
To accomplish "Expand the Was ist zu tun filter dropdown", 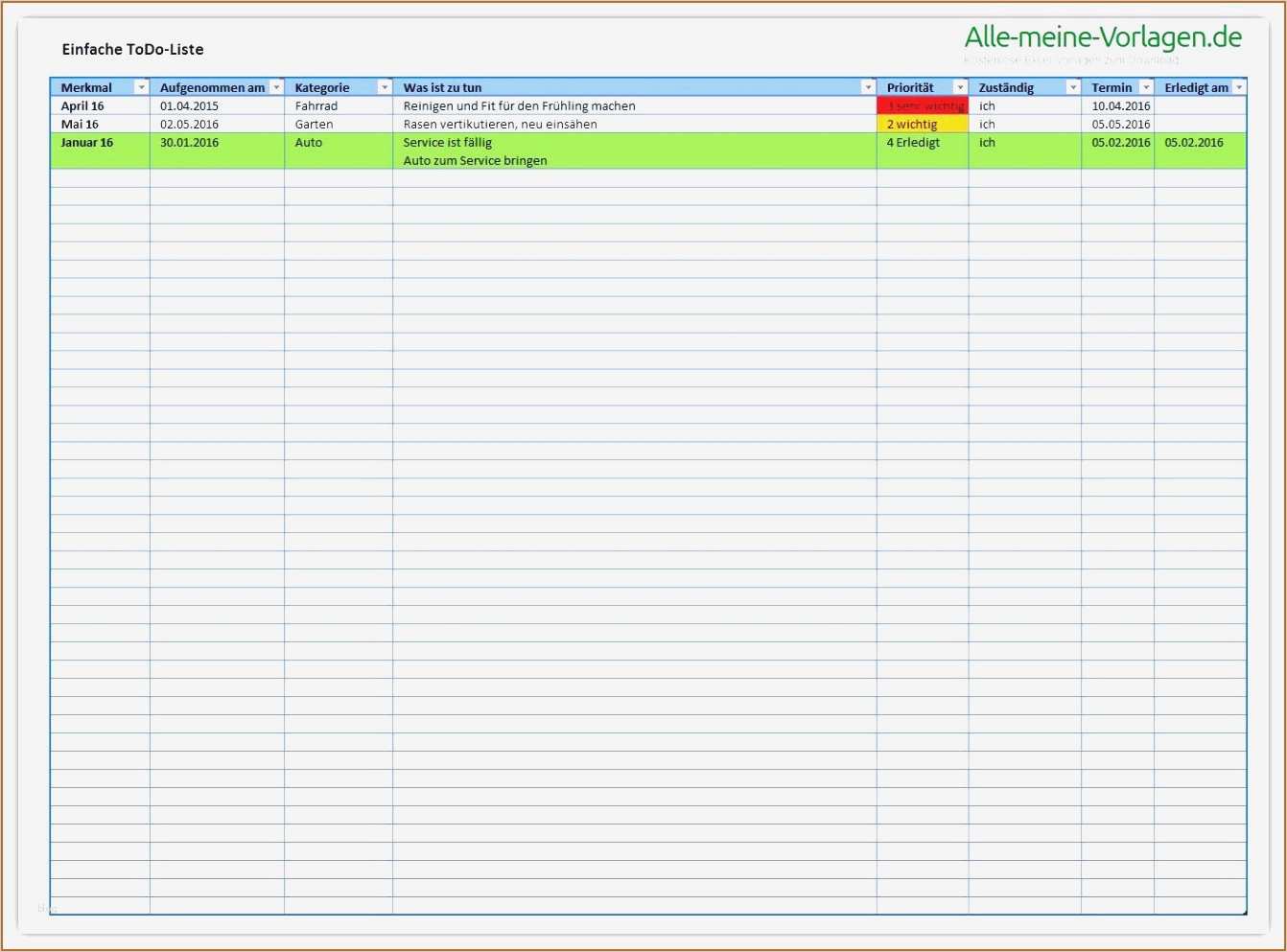I will [868, 86].
